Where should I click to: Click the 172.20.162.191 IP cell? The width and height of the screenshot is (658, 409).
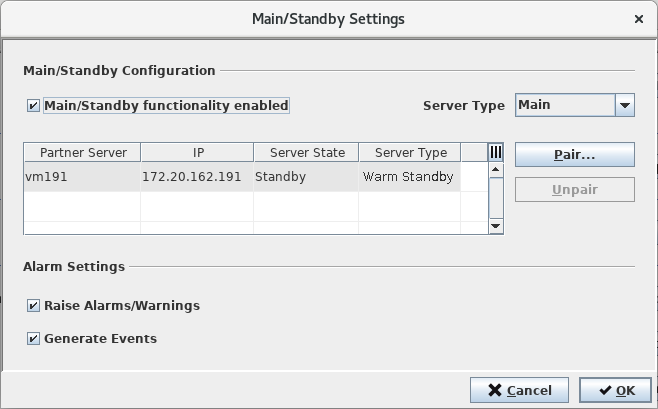[197, 177]
